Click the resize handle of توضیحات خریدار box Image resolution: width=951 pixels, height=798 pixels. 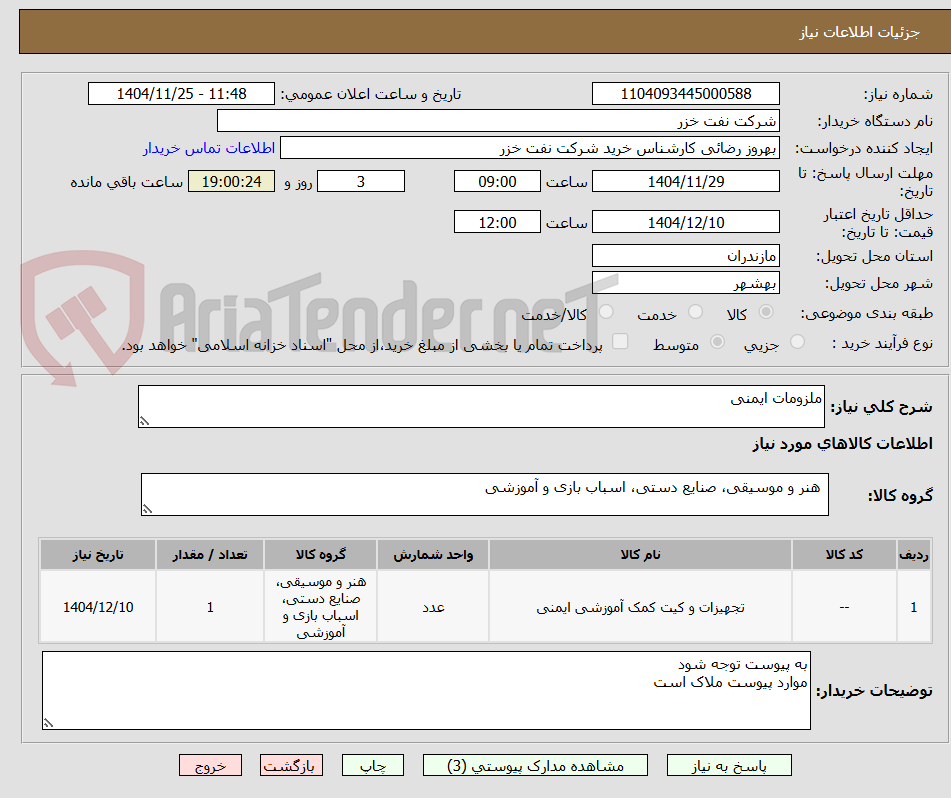[49, 723]
